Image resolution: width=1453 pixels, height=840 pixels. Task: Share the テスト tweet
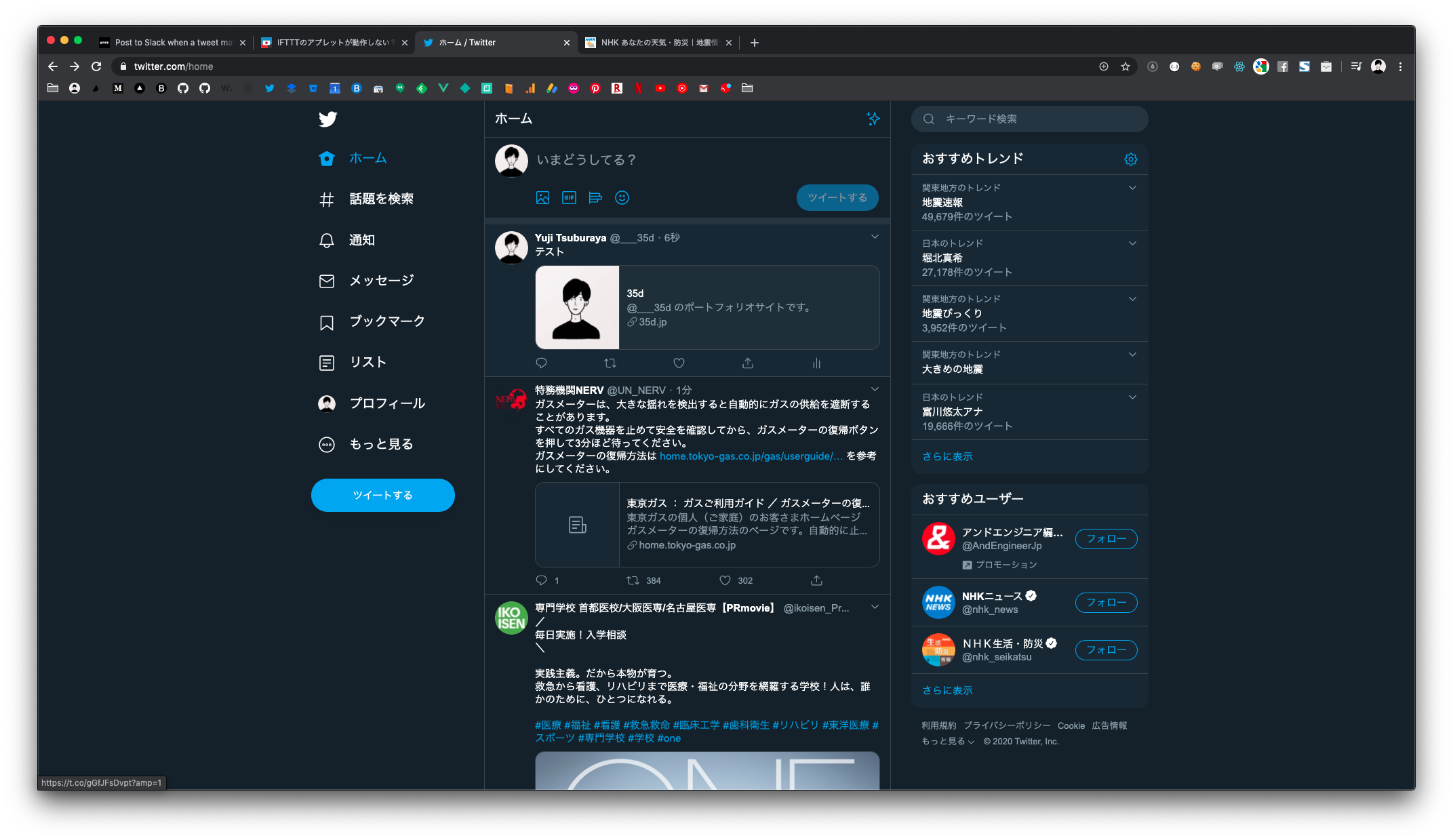click(748, 363)
